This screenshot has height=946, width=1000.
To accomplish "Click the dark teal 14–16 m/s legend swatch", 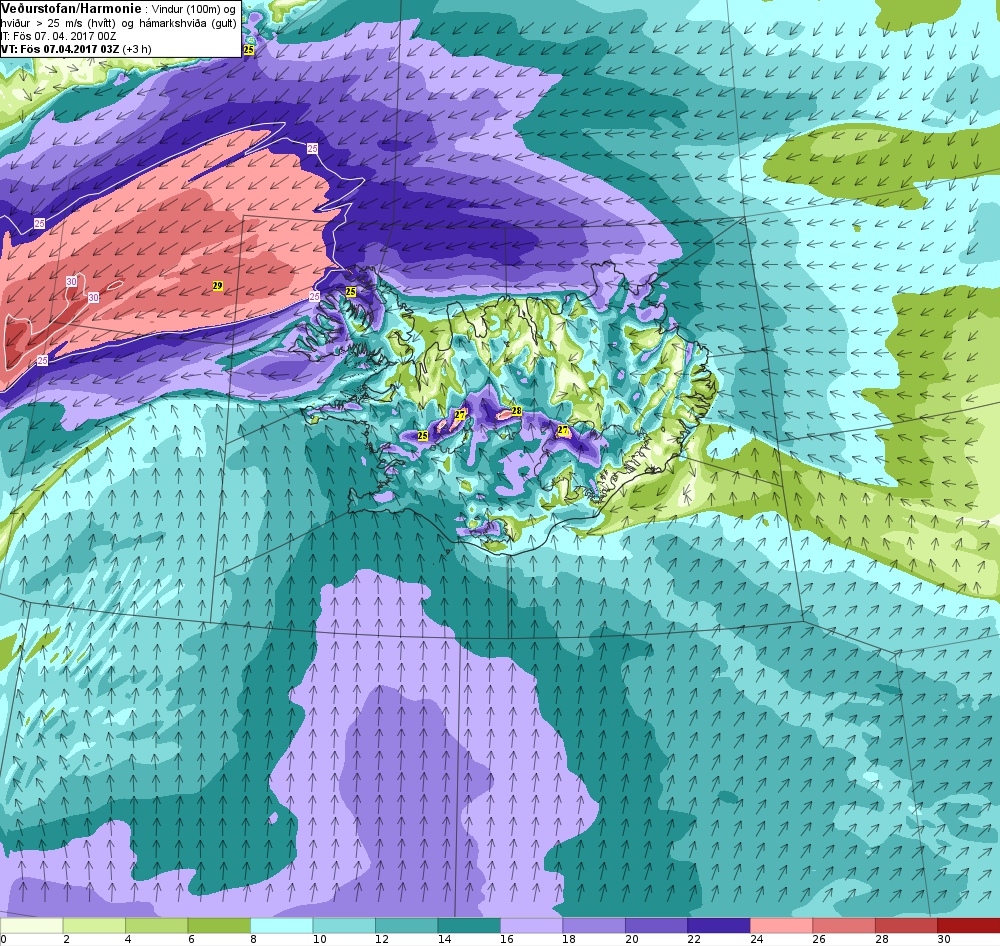I will (469, 925).
